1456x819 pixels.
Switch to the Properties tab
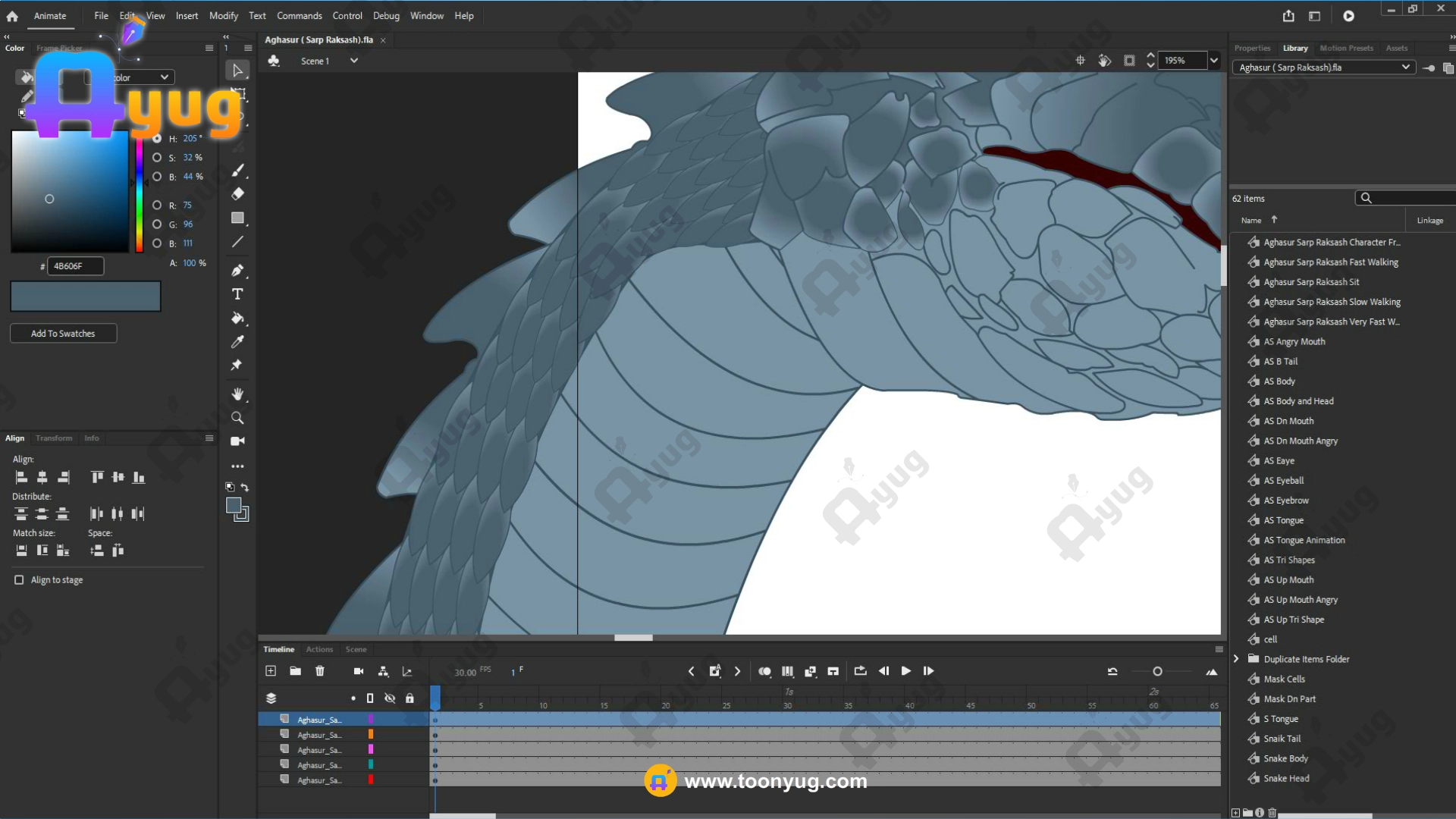(x=1252, y=48)
